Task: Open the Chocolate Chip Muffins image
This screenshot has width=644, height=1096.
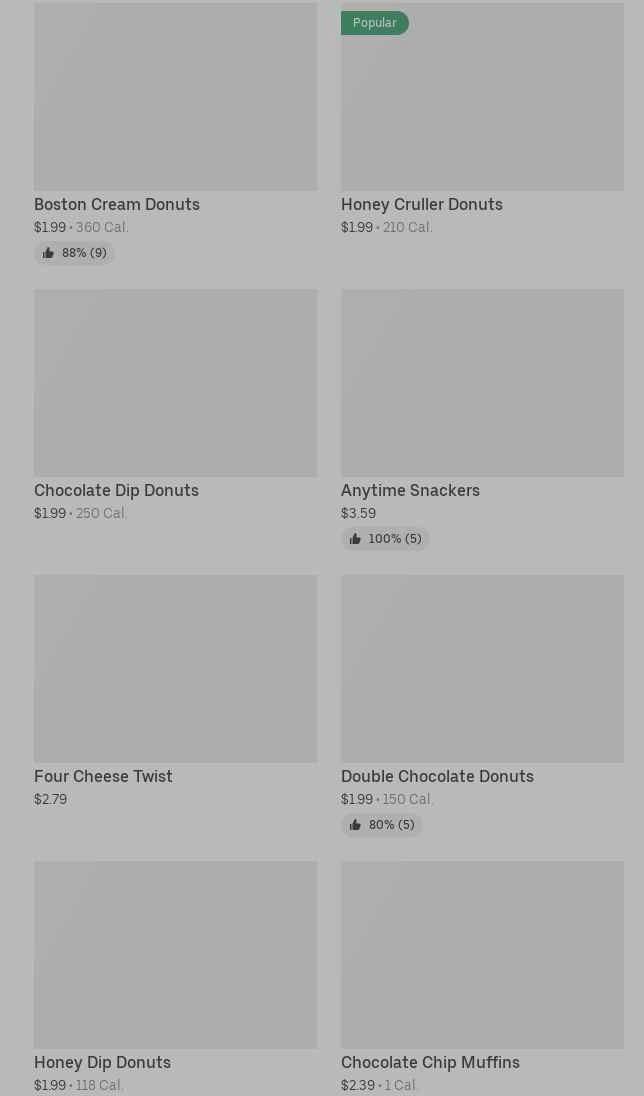Action: click(x=482, y=955)
